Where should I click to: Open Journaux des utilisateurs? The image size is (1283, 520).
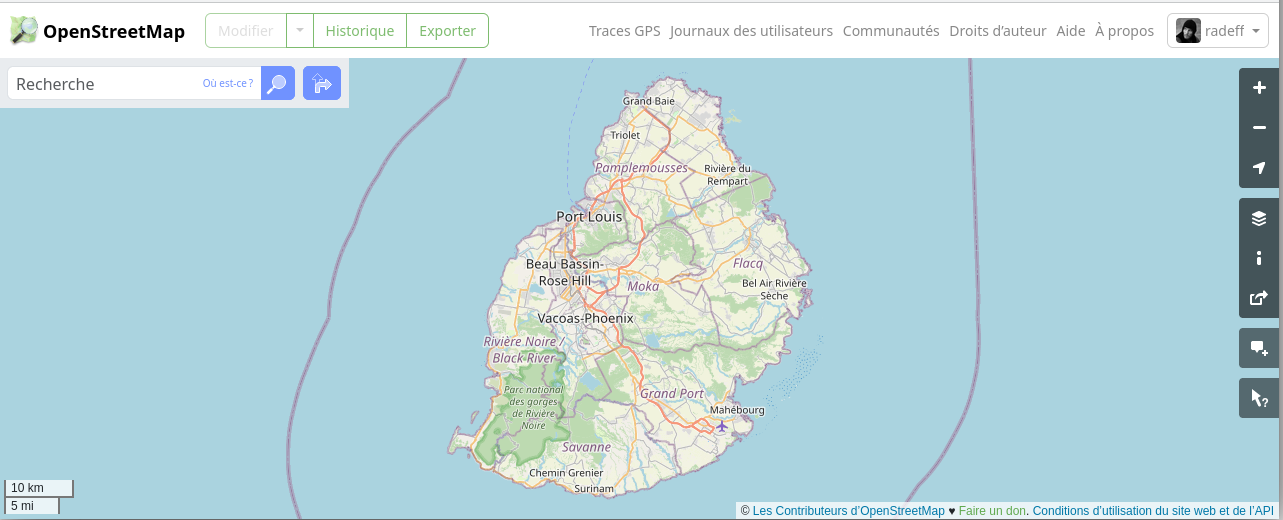tap(752, 31)
